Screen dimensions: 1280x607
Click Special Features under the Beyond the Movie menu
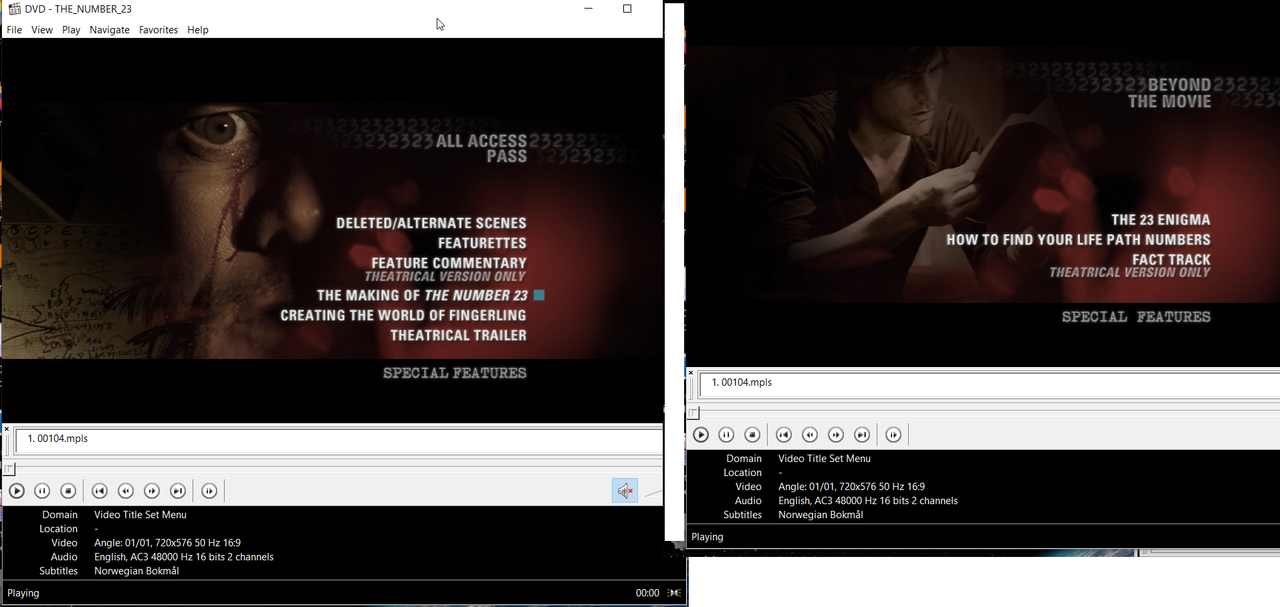tap(1136, 317)
